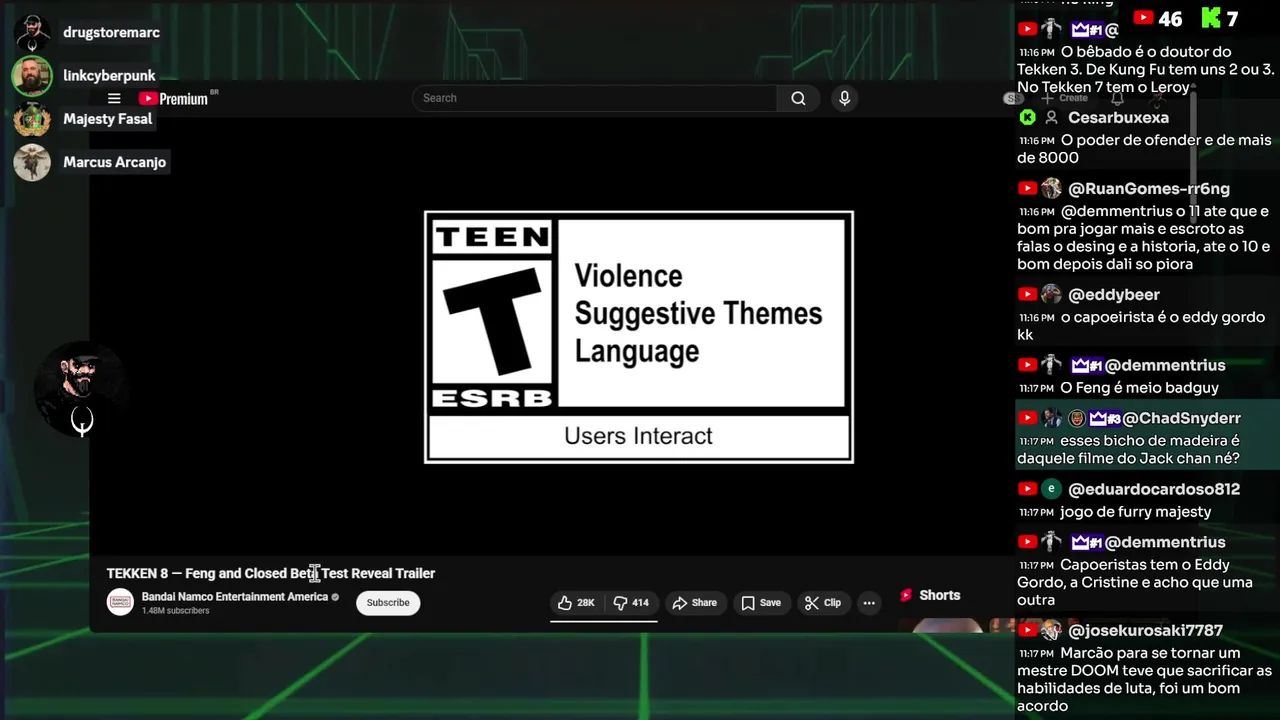This screenshot has width=1280, height=720.
Task: Like the video with 28K thumbs up
Action: (x=576, y=603)
